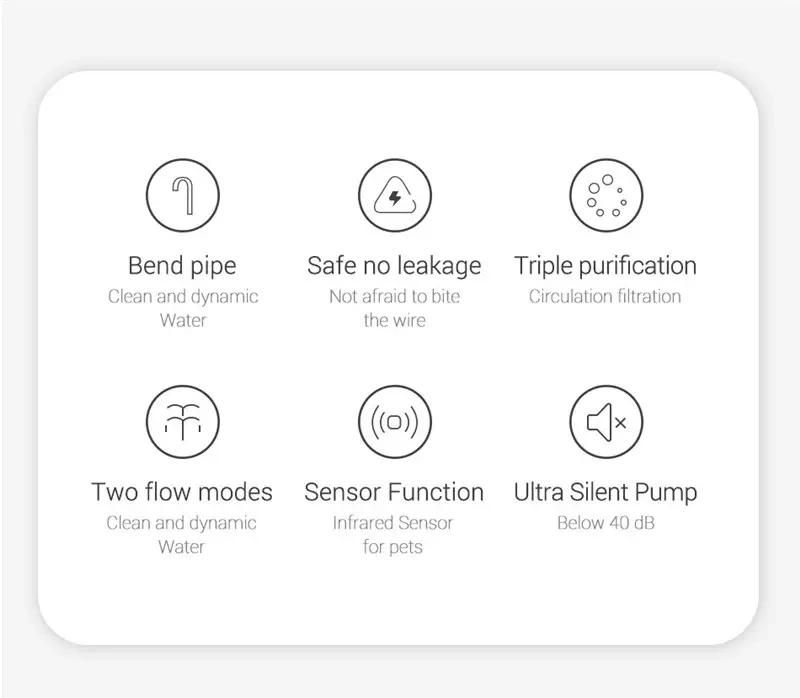Click 'for pets' text under Sensor Function
The height and width of the screenshot is (698, 800).
pos(393,547)
